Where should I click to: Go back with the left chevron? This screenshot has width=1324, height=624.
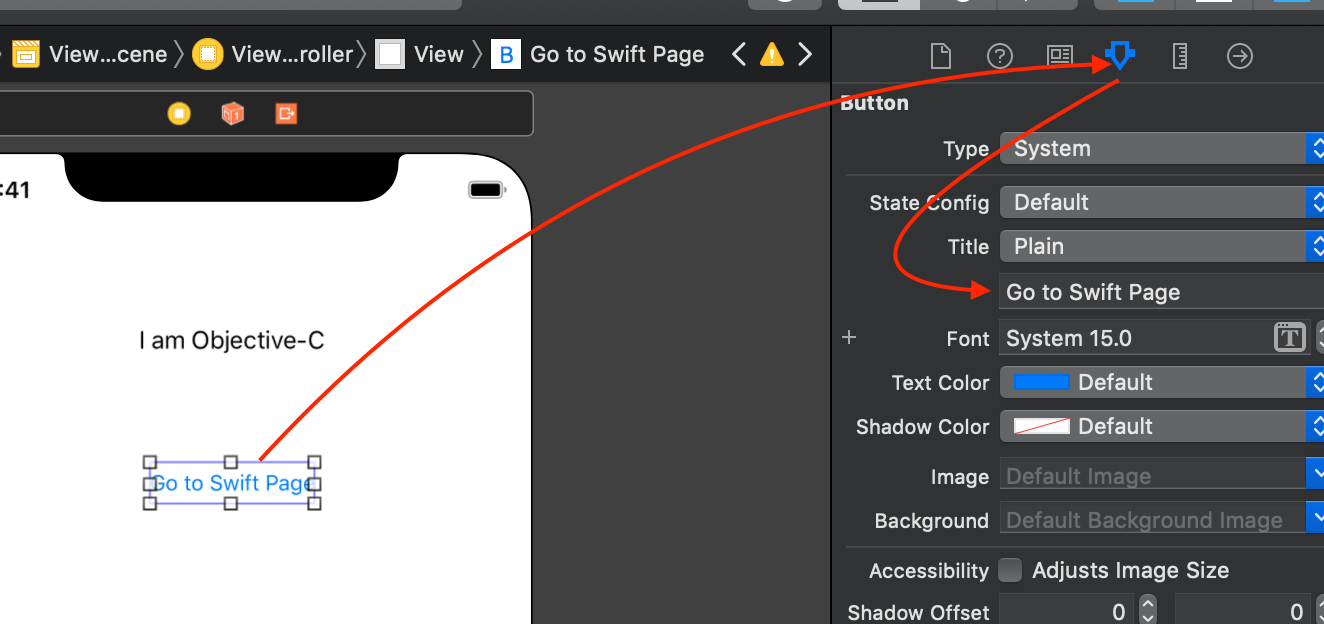pyautogui.click(x=739, y=54)
